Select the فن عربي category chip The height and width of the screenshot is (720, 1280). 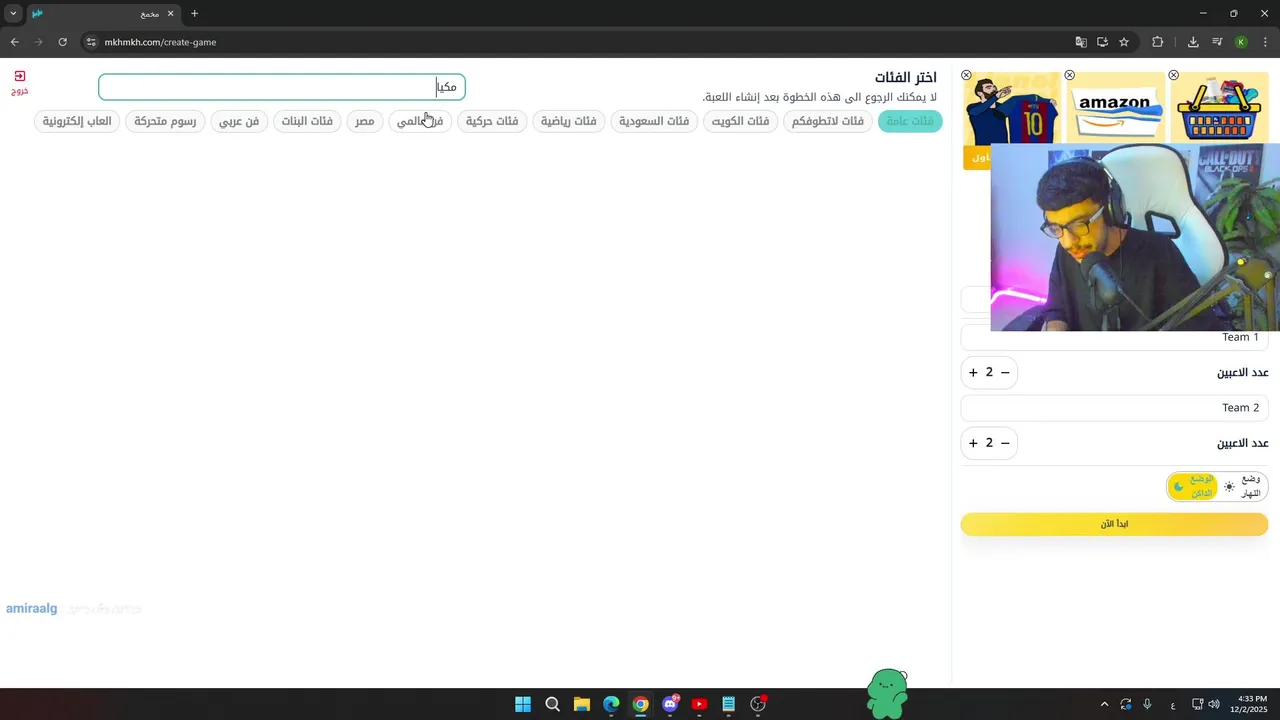pyautogui.click(x=240, y=121)
